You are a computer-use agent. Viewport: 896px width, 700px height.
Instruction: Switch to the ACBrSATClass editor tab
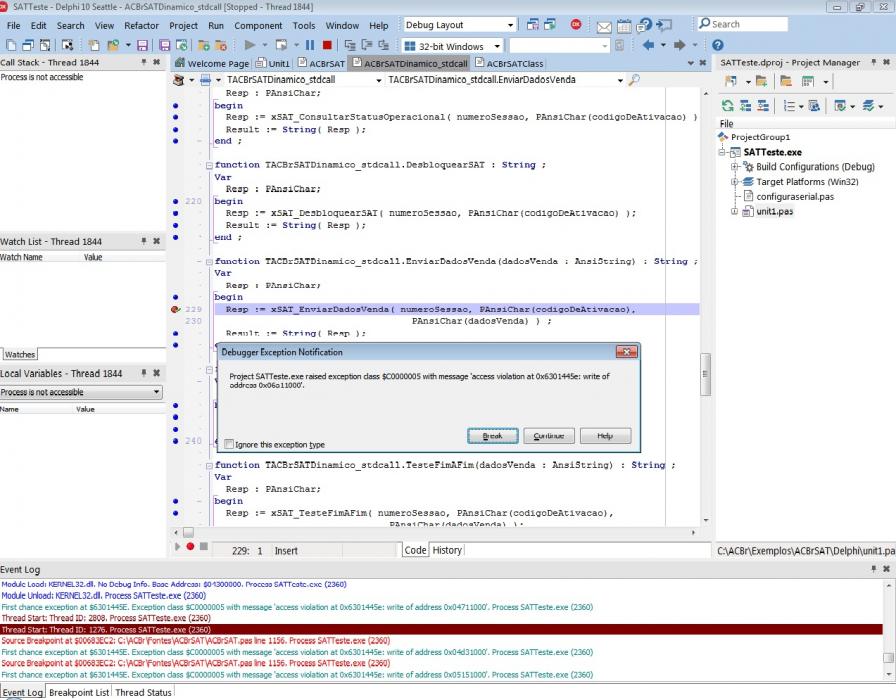pyautogui.click(x=510, y=63)
